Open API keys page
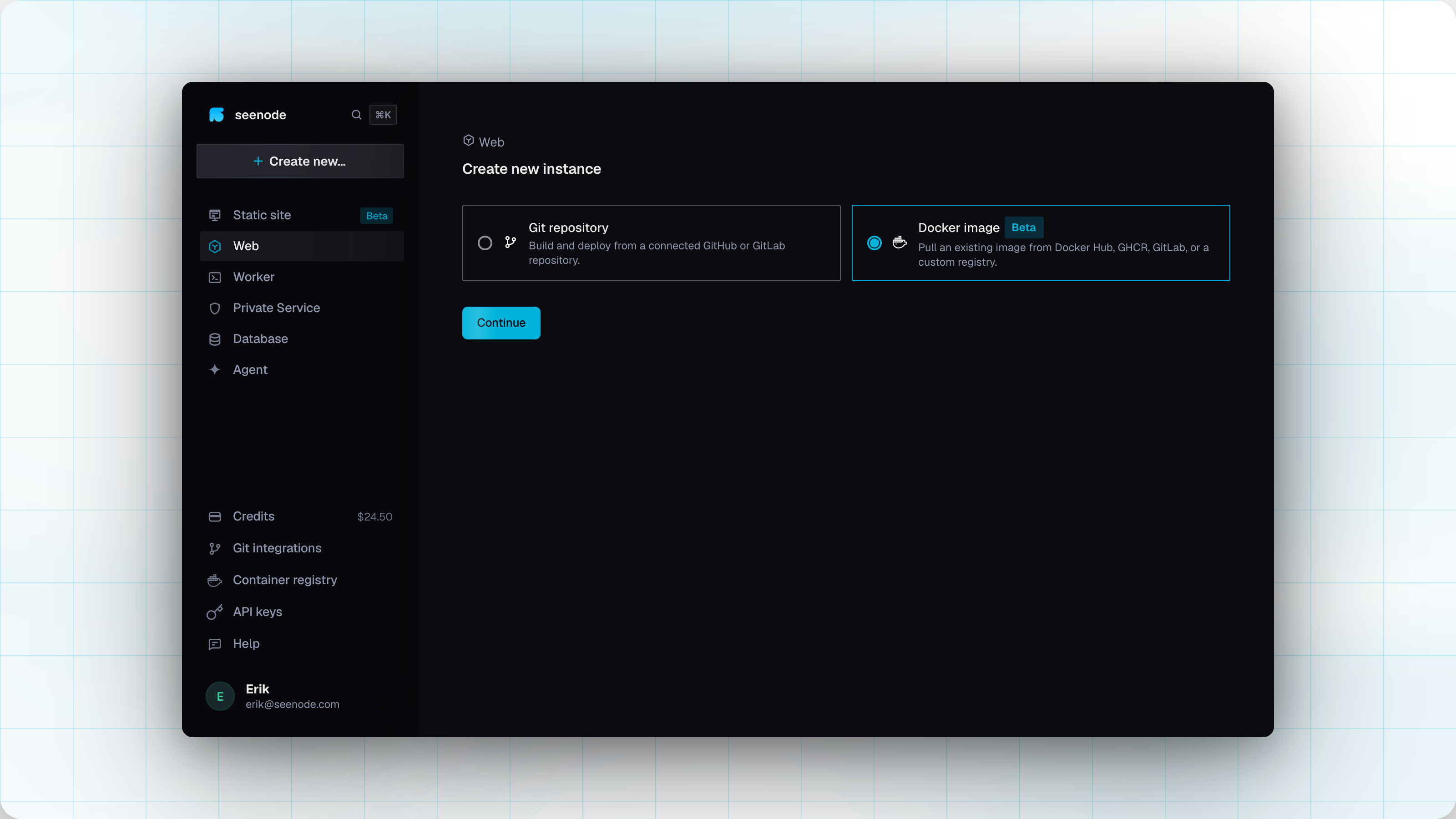Image resolution: width=1456 pixels, height=819 pixels. coord(302,612)
